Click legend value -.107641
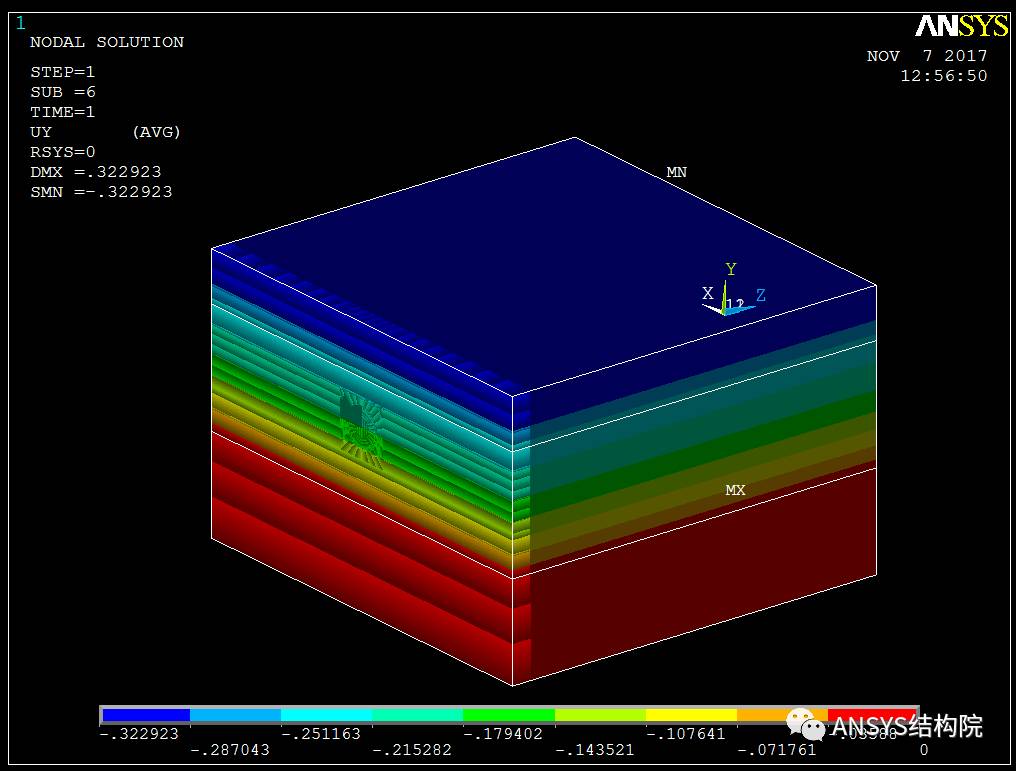Image resolution: width=1016 pixels, height=771 pixels. [x=686, y=734]
